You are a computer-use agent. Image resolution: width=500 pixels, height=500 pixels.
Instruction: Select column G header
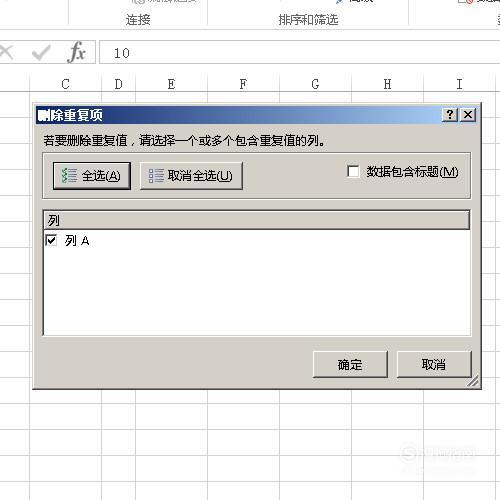[315, 84]
